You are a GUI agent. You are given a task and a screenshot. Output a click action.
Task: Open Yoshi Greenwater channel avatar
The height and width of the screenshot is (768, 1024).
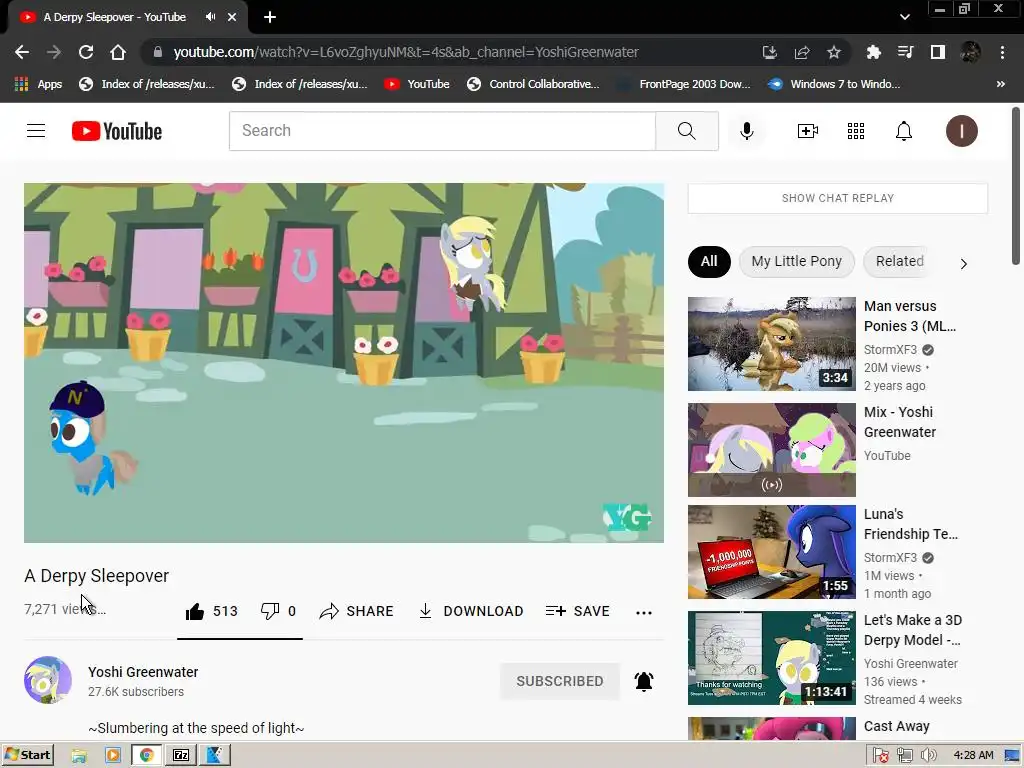[48, 680]
